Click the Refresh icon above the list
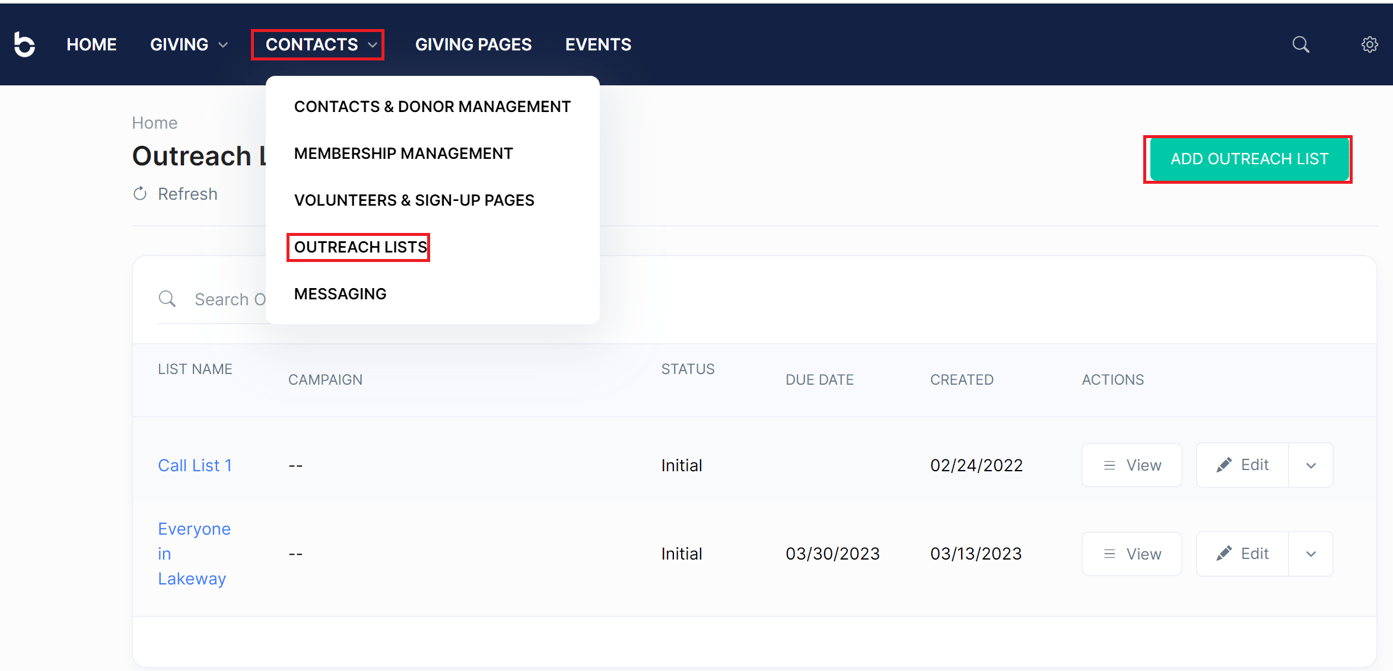Screen dimensions: 1393x671 coord(139,193)
